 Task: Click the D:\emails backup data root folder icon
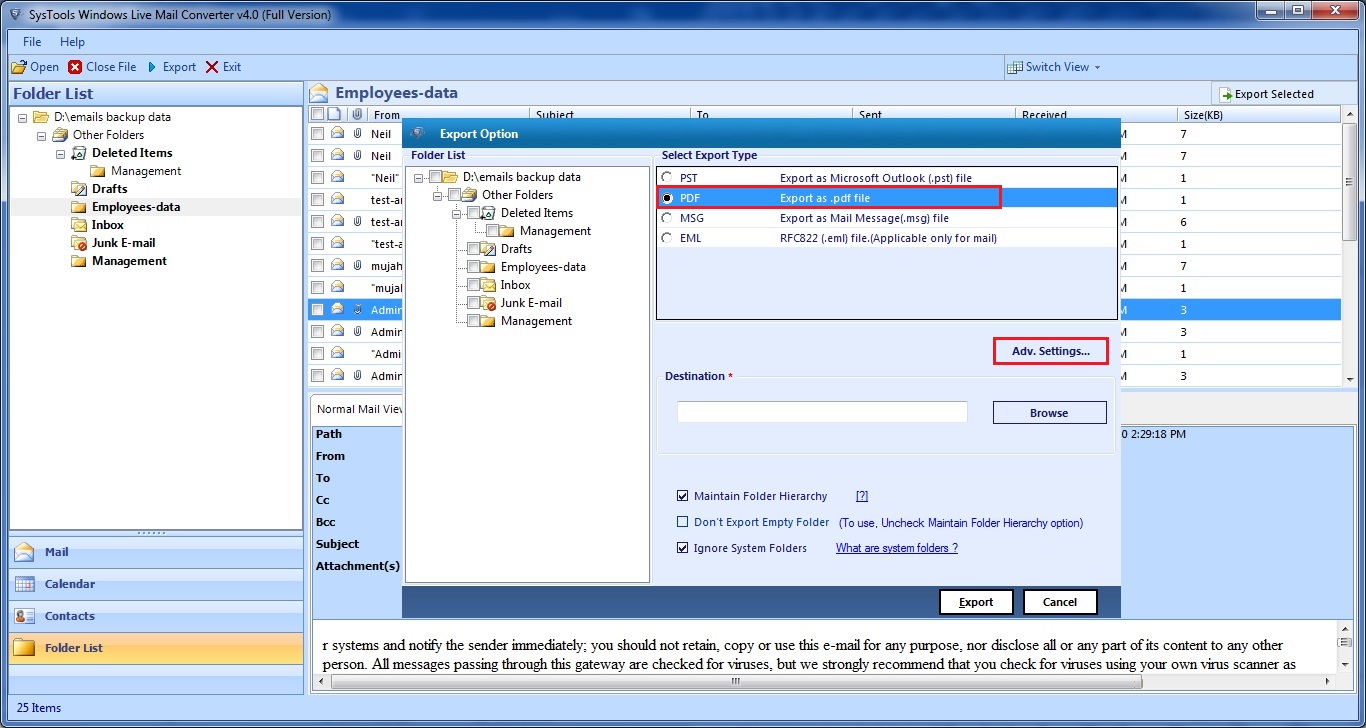click(41, 117)
